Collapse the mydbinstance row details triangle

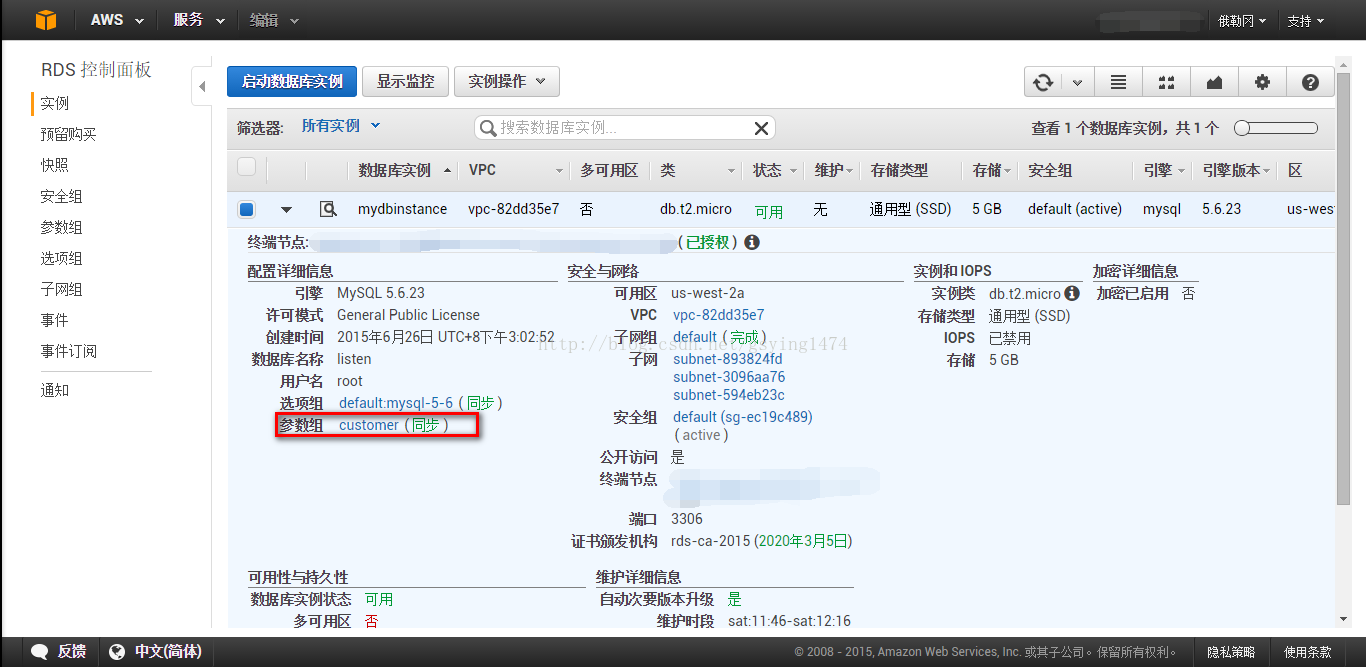coord(286,210)
